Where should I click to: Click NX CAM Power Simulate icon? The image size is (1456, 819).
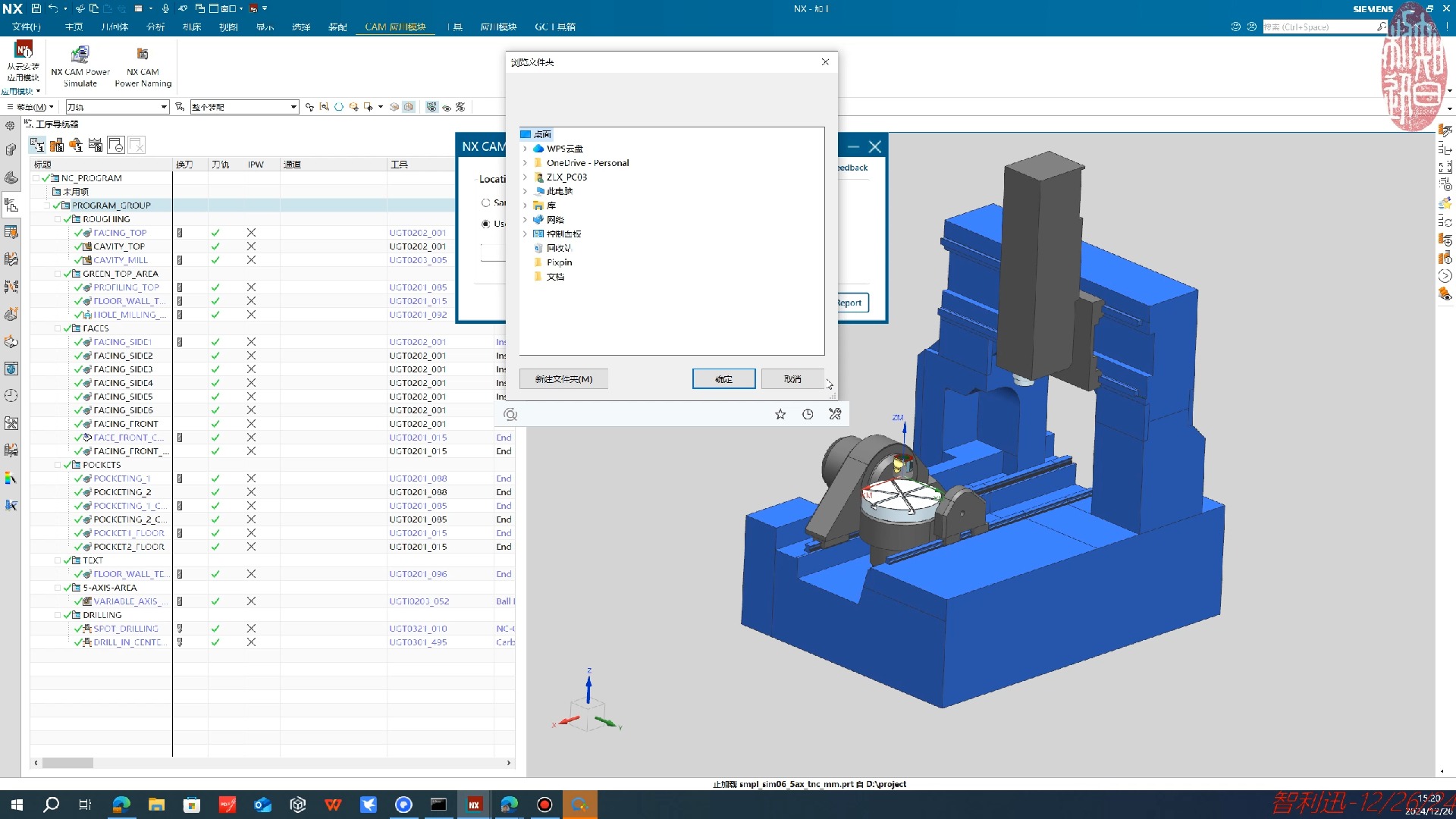[x=80, y=55]
